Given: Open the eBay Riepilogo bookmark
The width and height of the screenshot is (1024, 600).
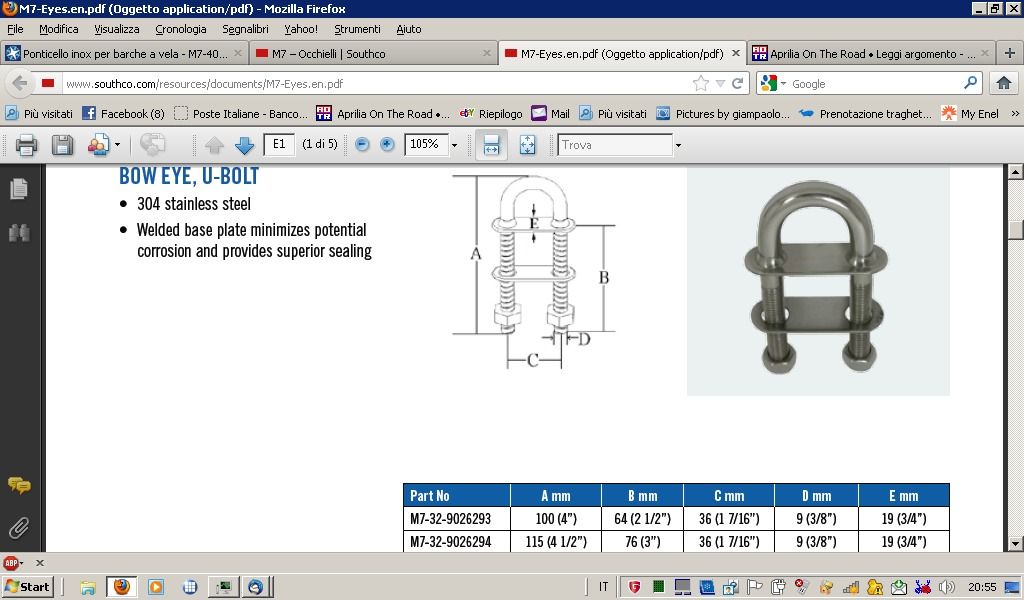Looking at the screenshot, I should tap(491, 114).
